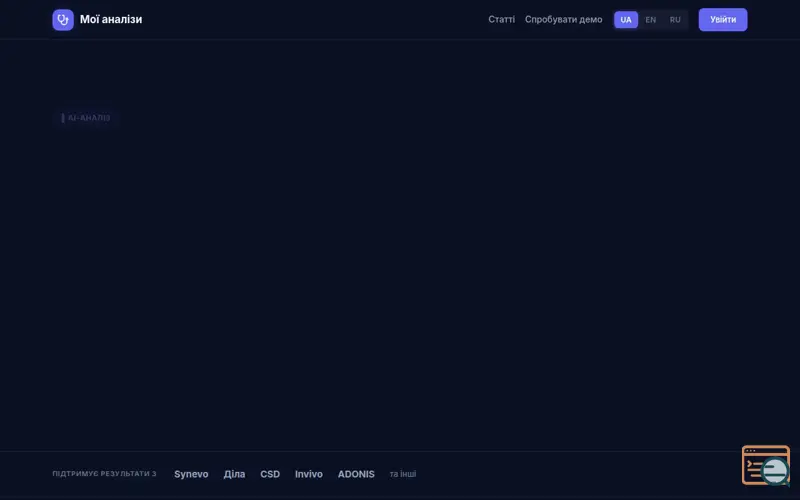Click the Діла lab name

pos(234,474)
